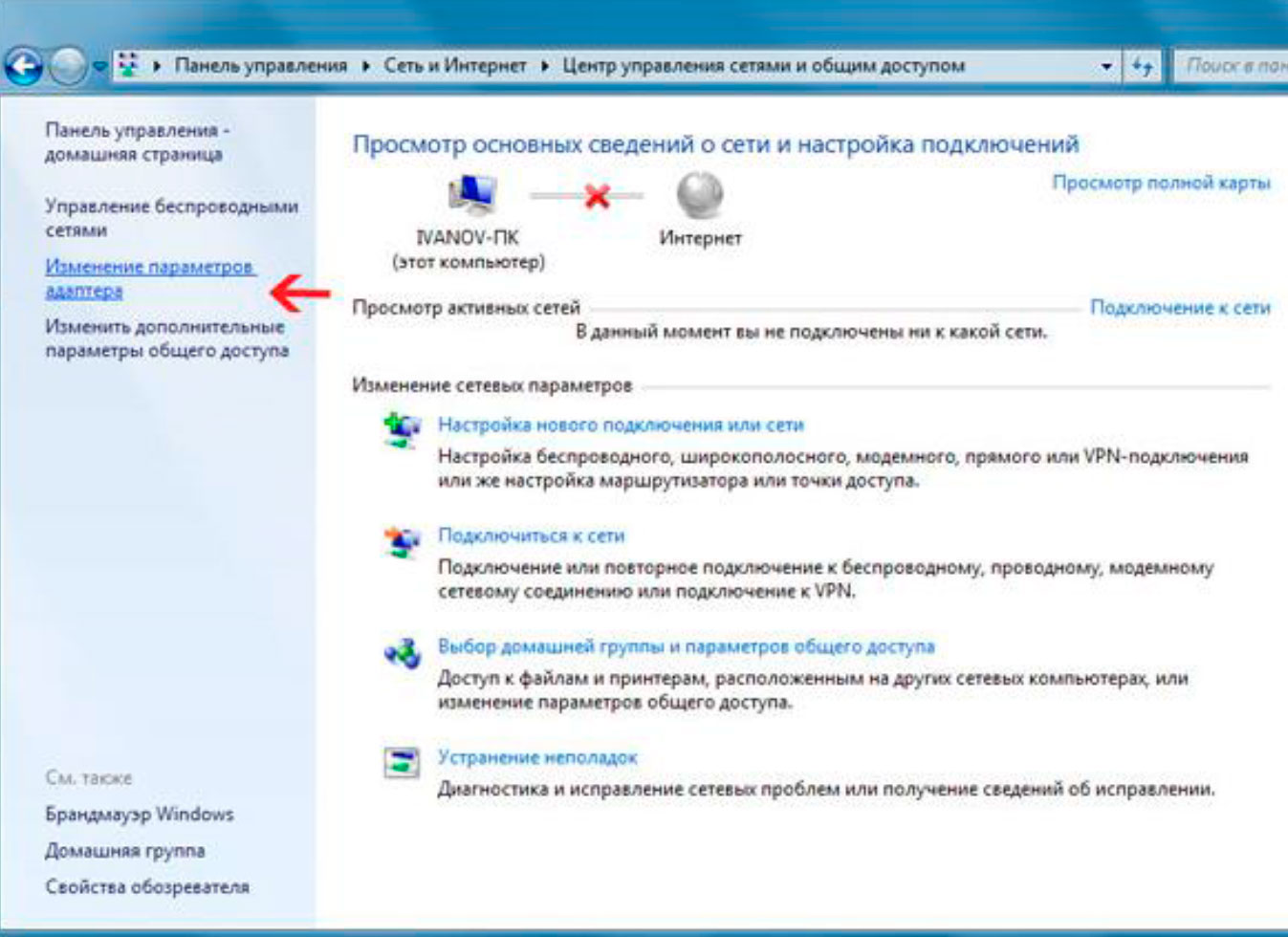Click the red X connection error icon
Screen dimensions: 1288x937
tap(598, 196)
